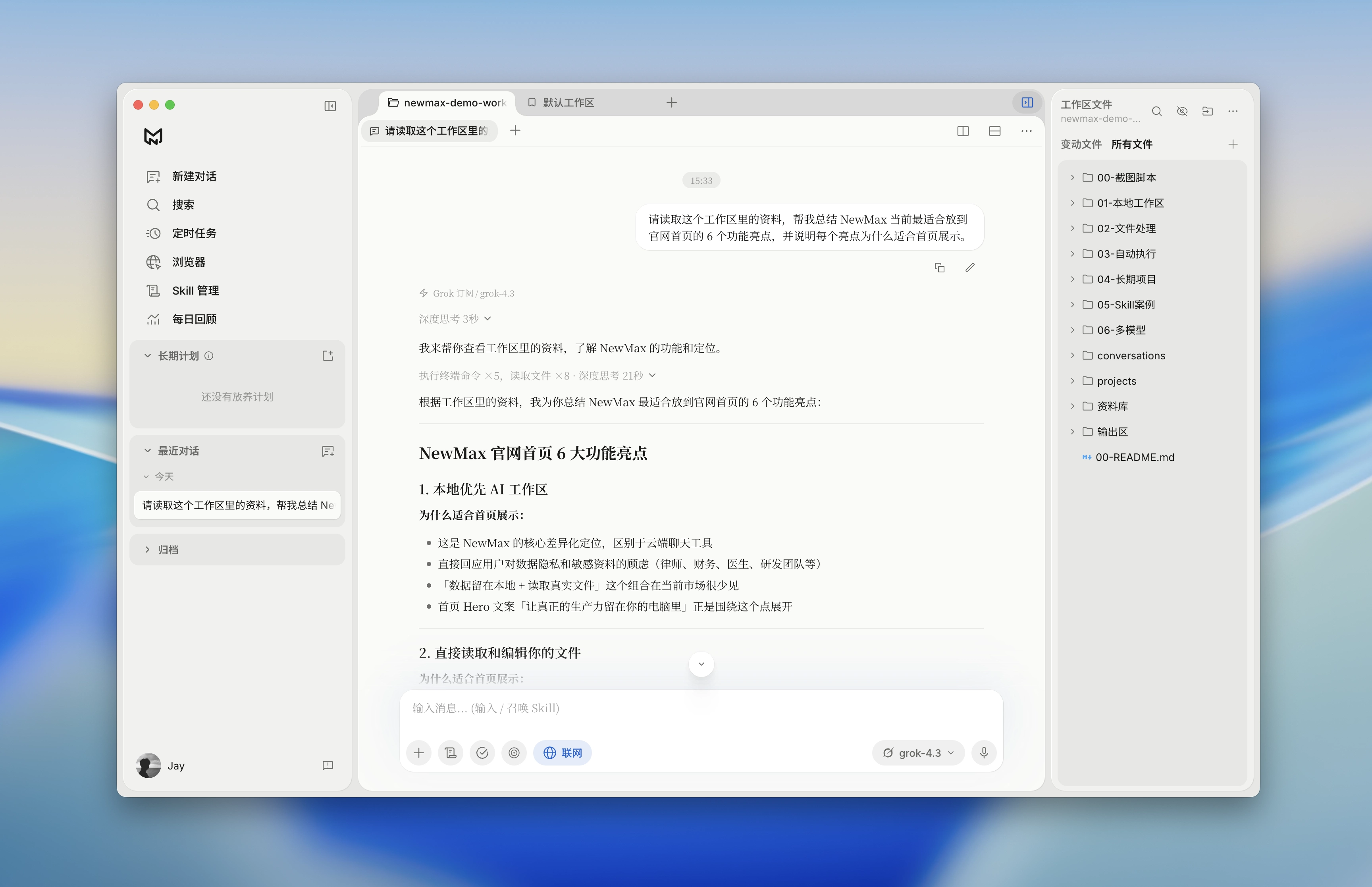This screenshot has height=887, width=1372.
Task: Open grok-4.3 model dropdown
Action: click(x=918, y=753)
